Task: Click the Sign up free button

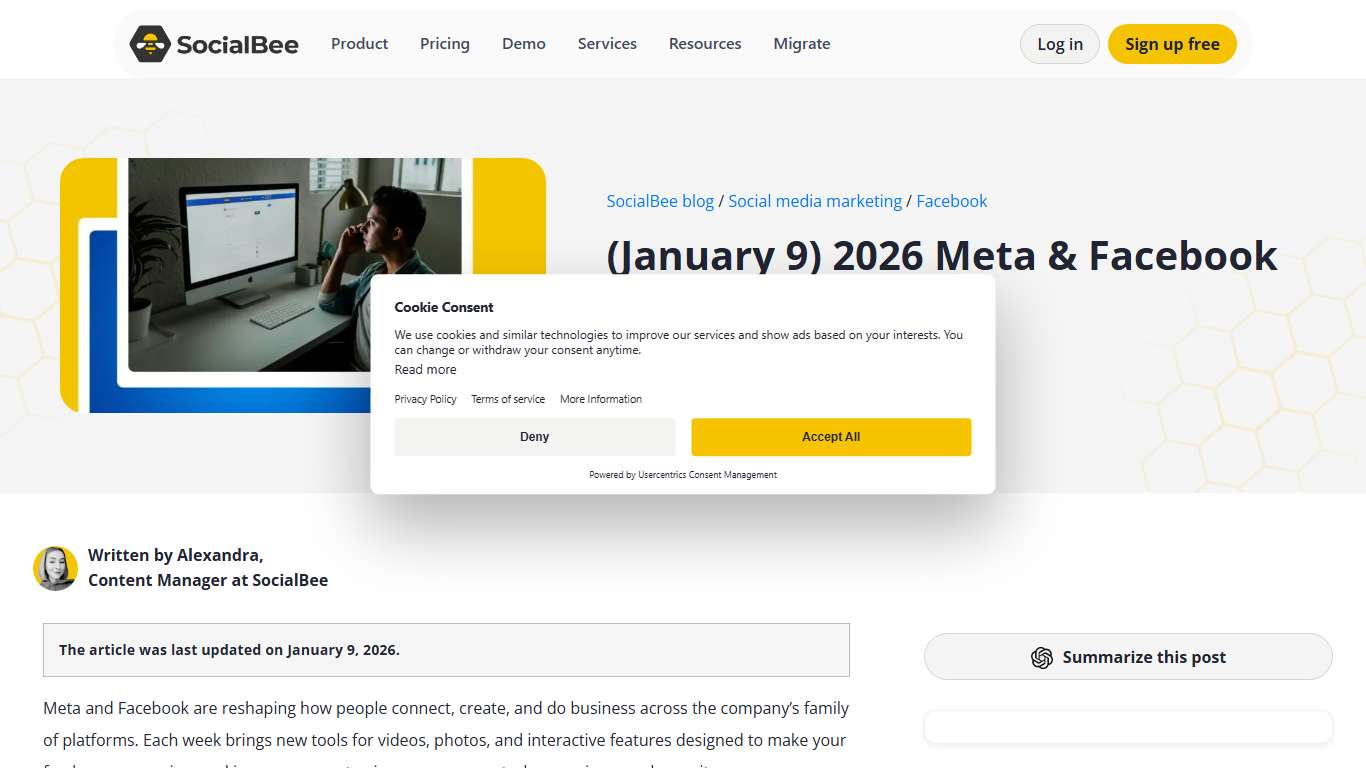Action: point(1172,44)
